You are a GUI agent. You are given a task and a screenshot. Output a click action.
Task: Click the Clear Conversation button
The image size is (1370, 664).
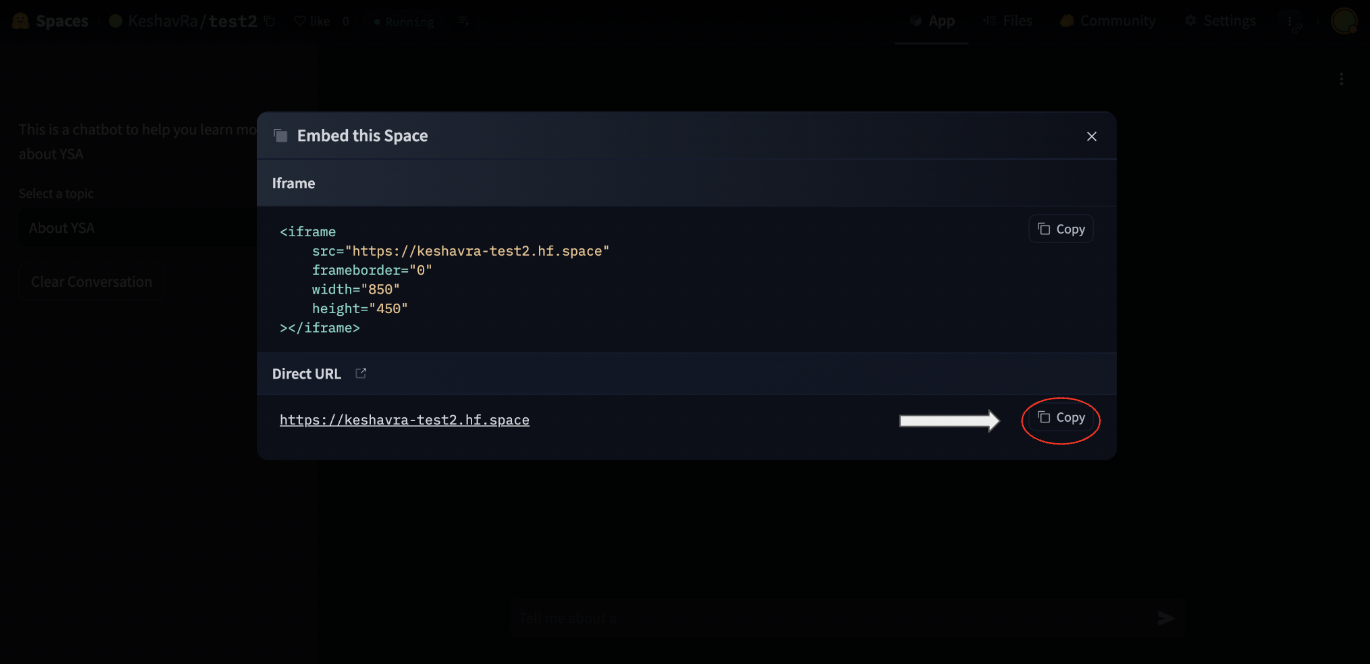click(x=90, y=281)
